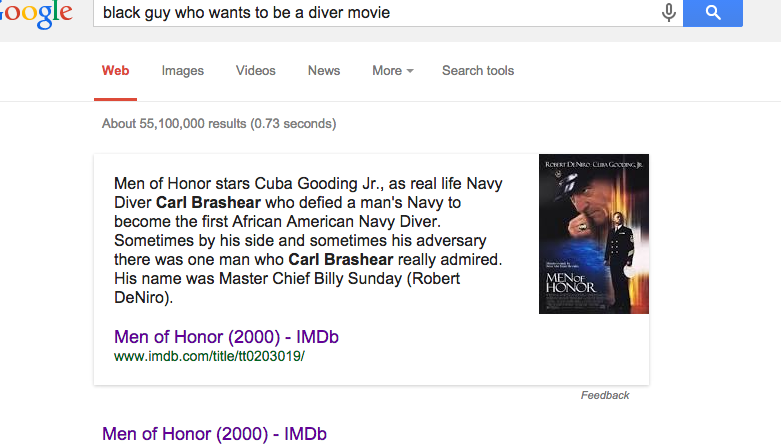Click the Feedback link below the card
Image resolution: width=781 pixels, height=445 pixels.
click(x=605, y=396)
